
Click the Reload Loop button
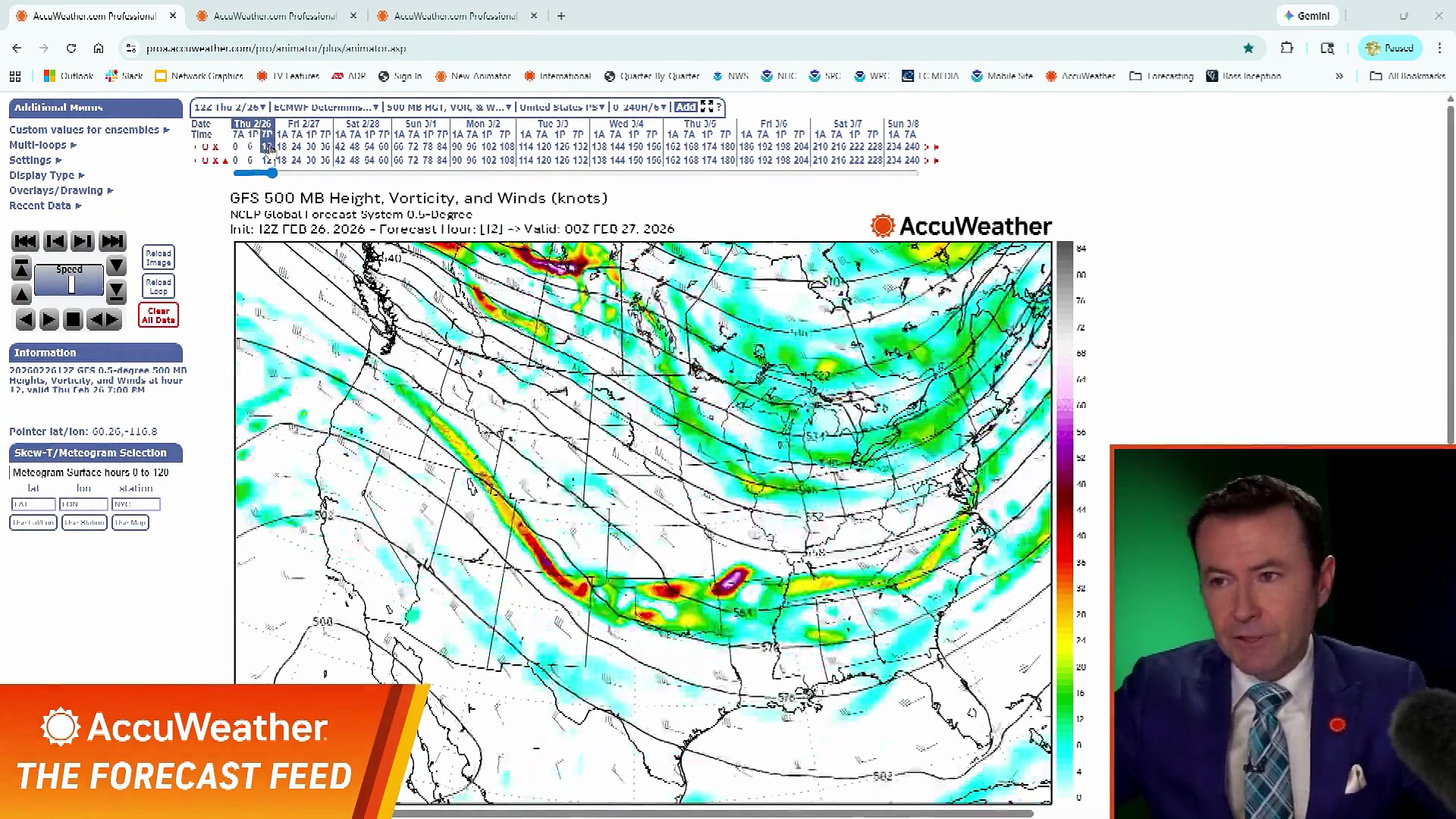[158, 286]
